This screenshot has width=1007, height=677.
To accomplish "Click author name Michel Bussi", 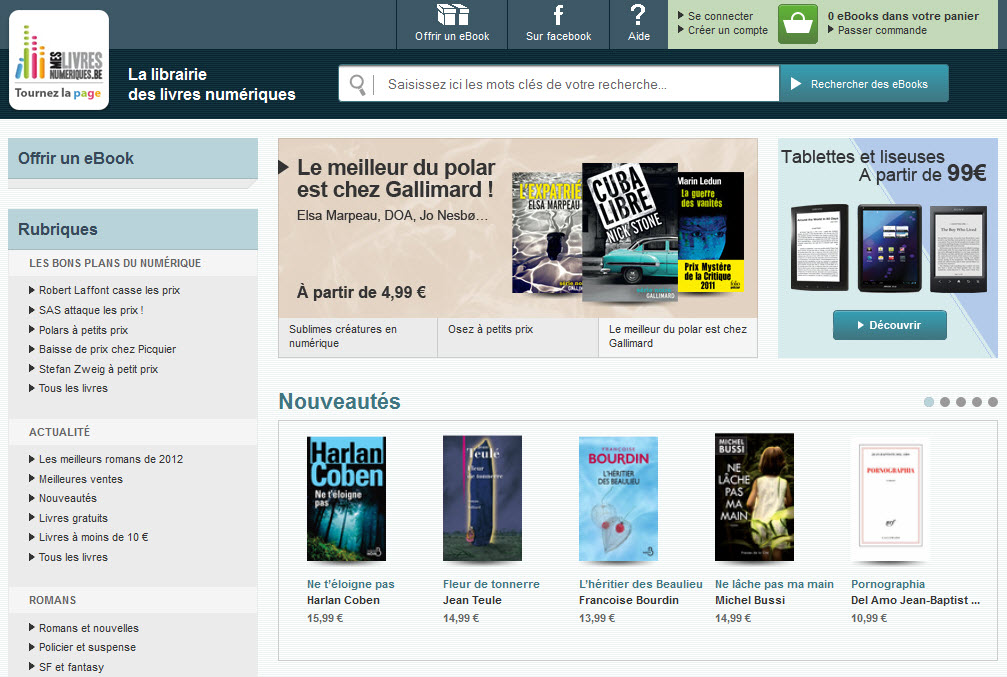I will [x=750, y=601].
